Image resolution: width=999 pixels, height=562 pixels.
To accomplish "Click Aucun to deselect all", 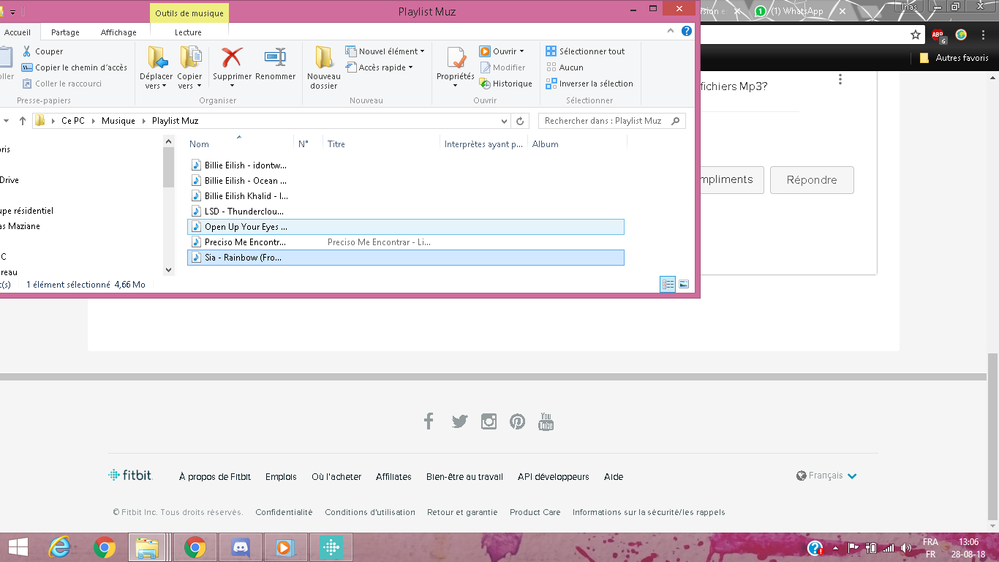I will (x=564, y=68).
